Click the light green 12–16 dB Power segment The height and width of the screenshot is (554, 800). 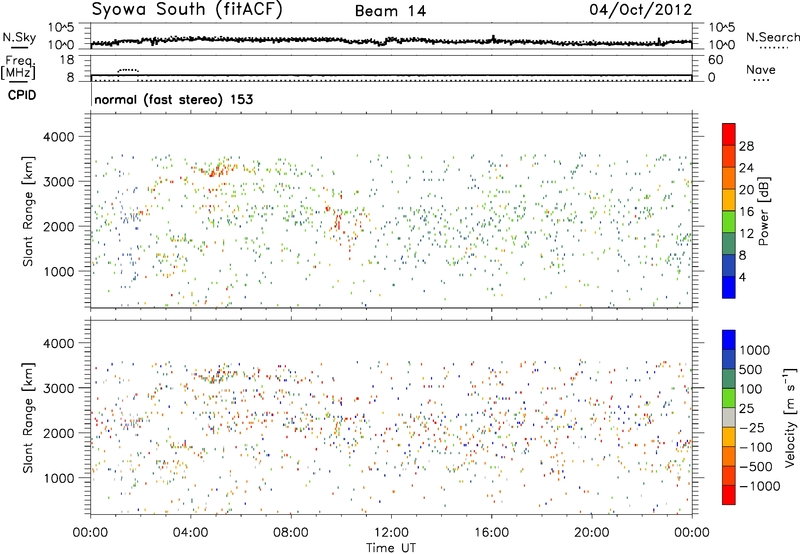pos(729,221)
